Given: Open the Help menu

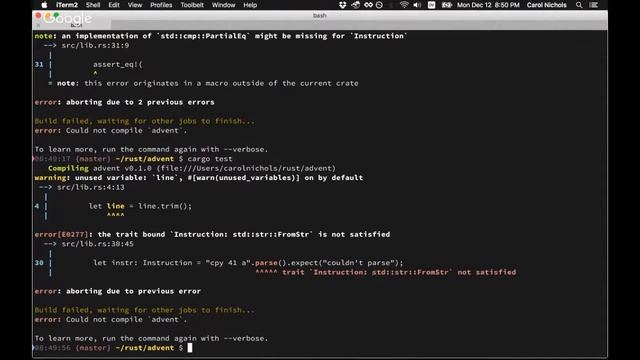Looking at the screenshot, I should [x=250, y=5].
